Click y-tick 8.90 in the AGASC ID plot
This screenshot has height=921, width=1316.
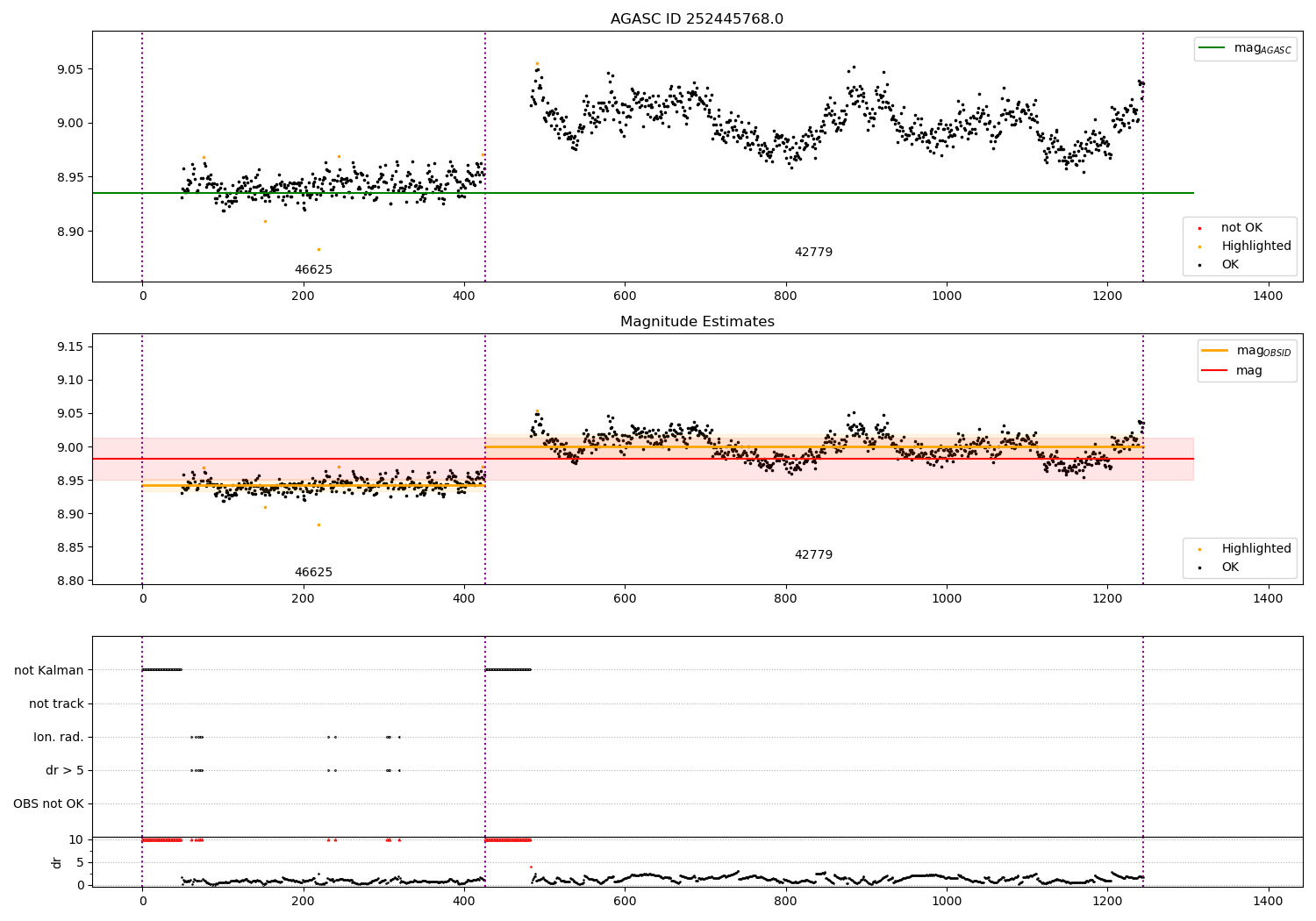click(70, 232)
